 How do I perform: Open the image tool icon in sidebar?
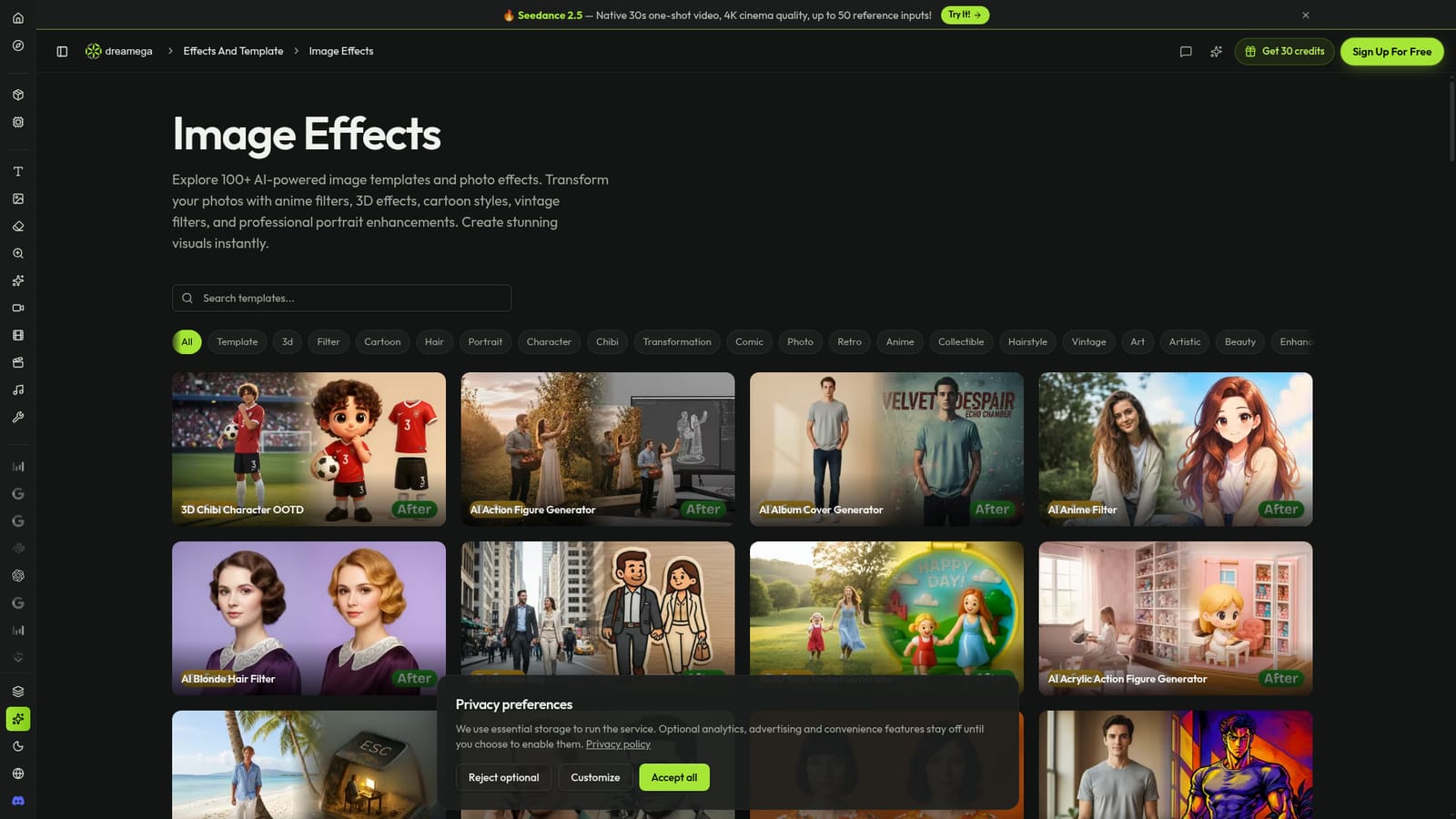click(18, 198)
